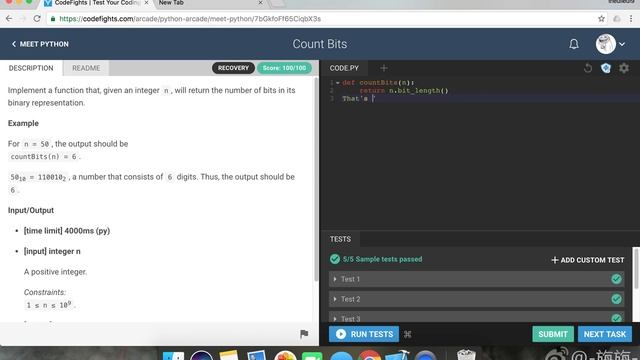Open the notifications bell
This screenshot has width=640, height=360.
click(573, 44)
